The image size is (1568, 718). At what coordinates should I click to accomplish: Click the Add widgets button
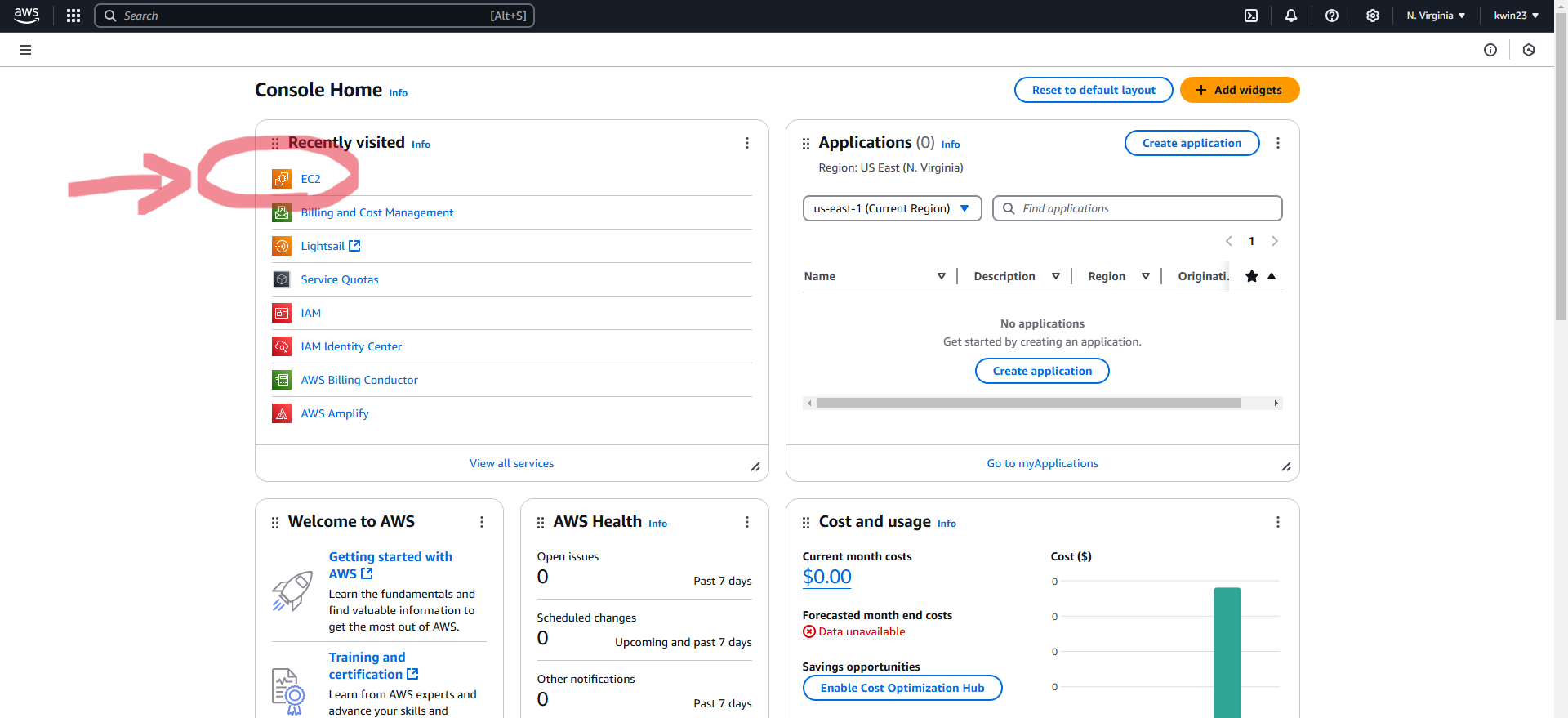(x=1240, y=90)
